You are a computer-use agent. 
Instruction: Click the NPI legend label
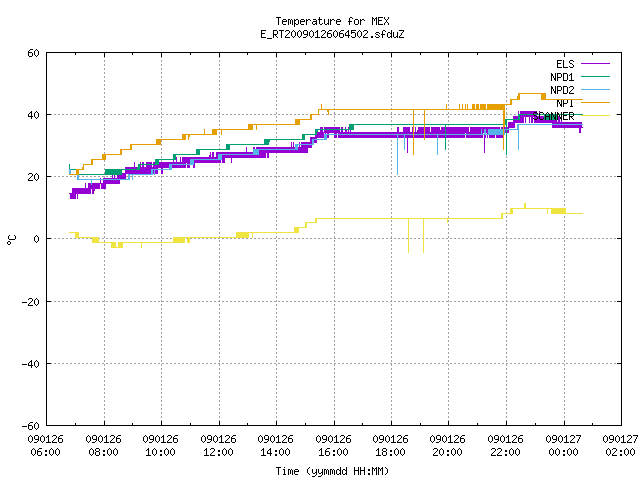coord(565,103)
